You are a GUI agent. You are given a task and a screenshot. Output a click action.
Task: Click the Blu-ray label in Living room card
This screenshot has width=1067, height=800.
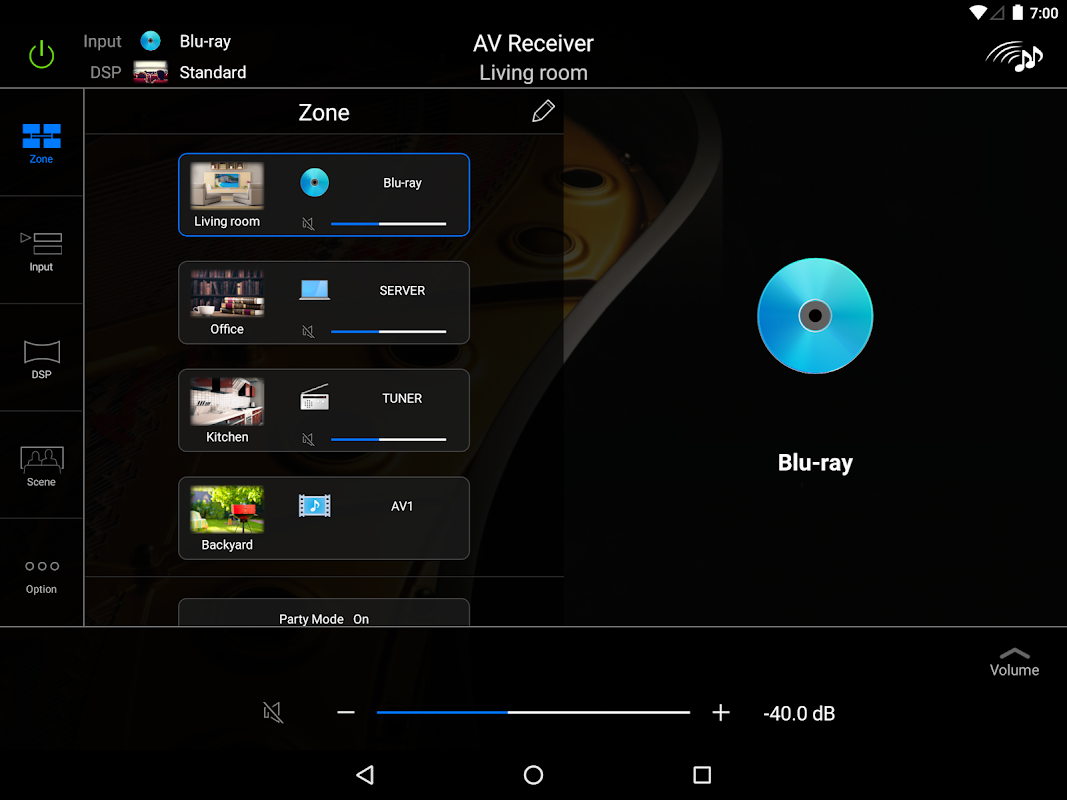[402, 182]
